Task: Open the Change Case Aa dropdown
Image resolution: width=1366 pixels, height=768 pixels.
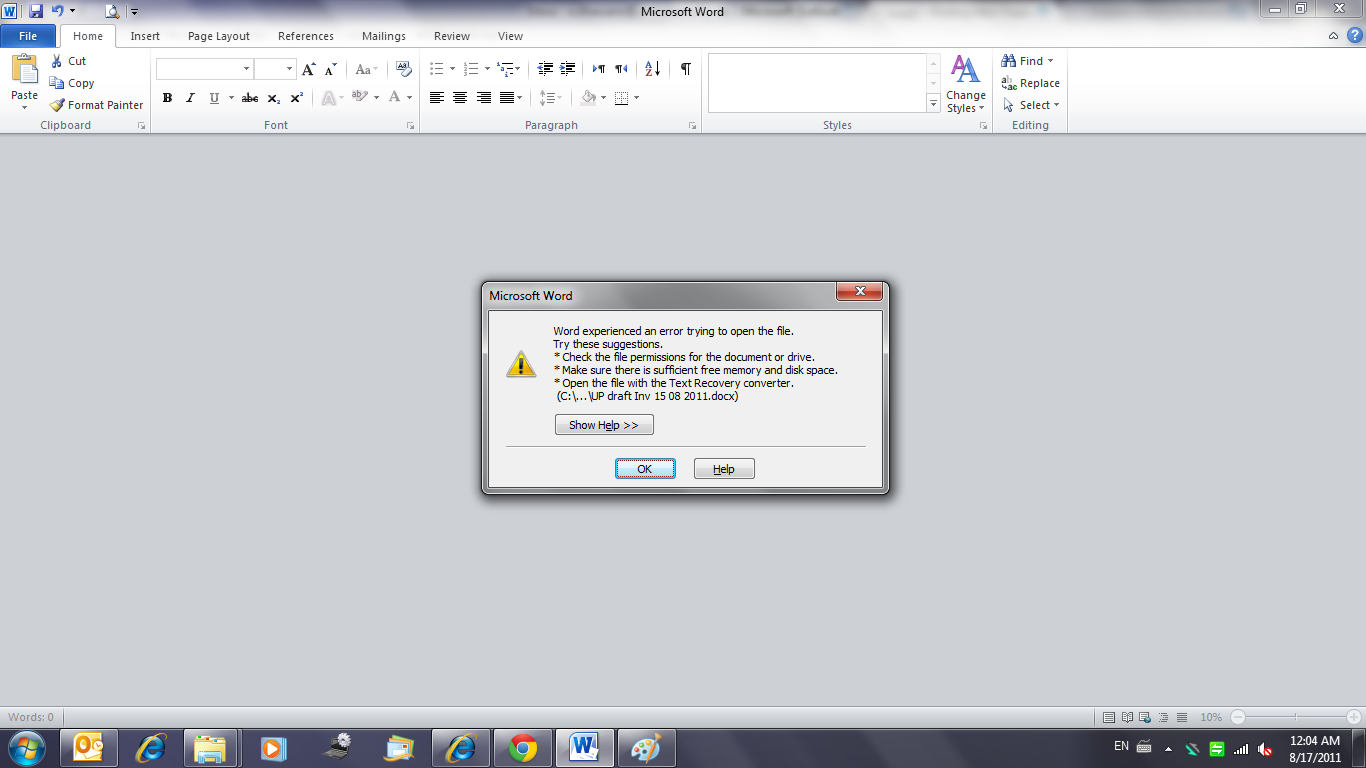Action: [x=365, y=69]
